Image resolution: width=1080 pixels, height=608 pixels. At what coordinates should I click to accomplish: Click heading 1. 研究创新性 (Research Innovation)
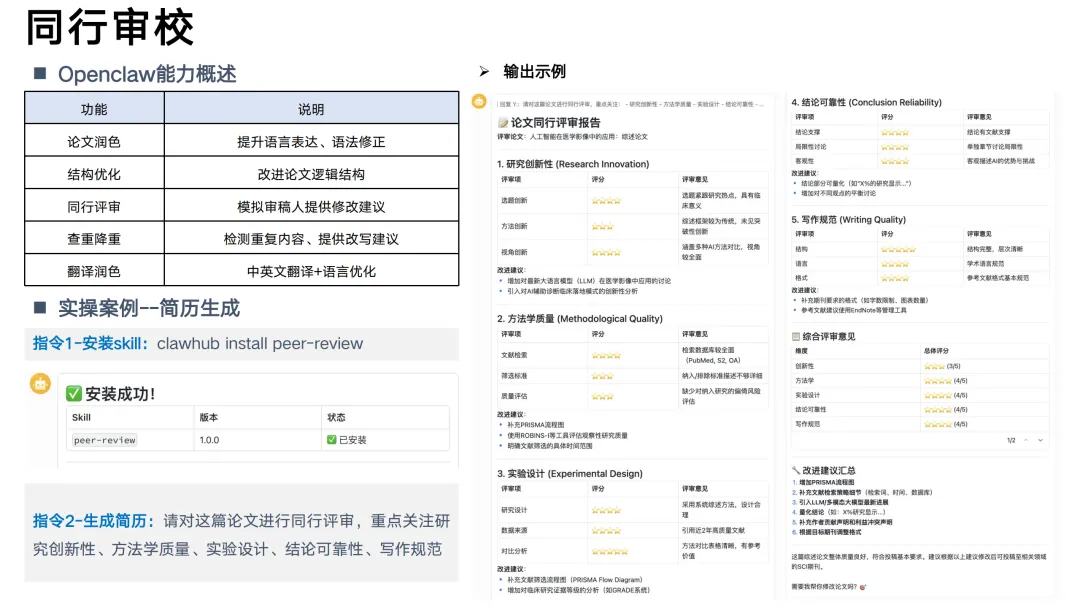[x=573, y=164]
